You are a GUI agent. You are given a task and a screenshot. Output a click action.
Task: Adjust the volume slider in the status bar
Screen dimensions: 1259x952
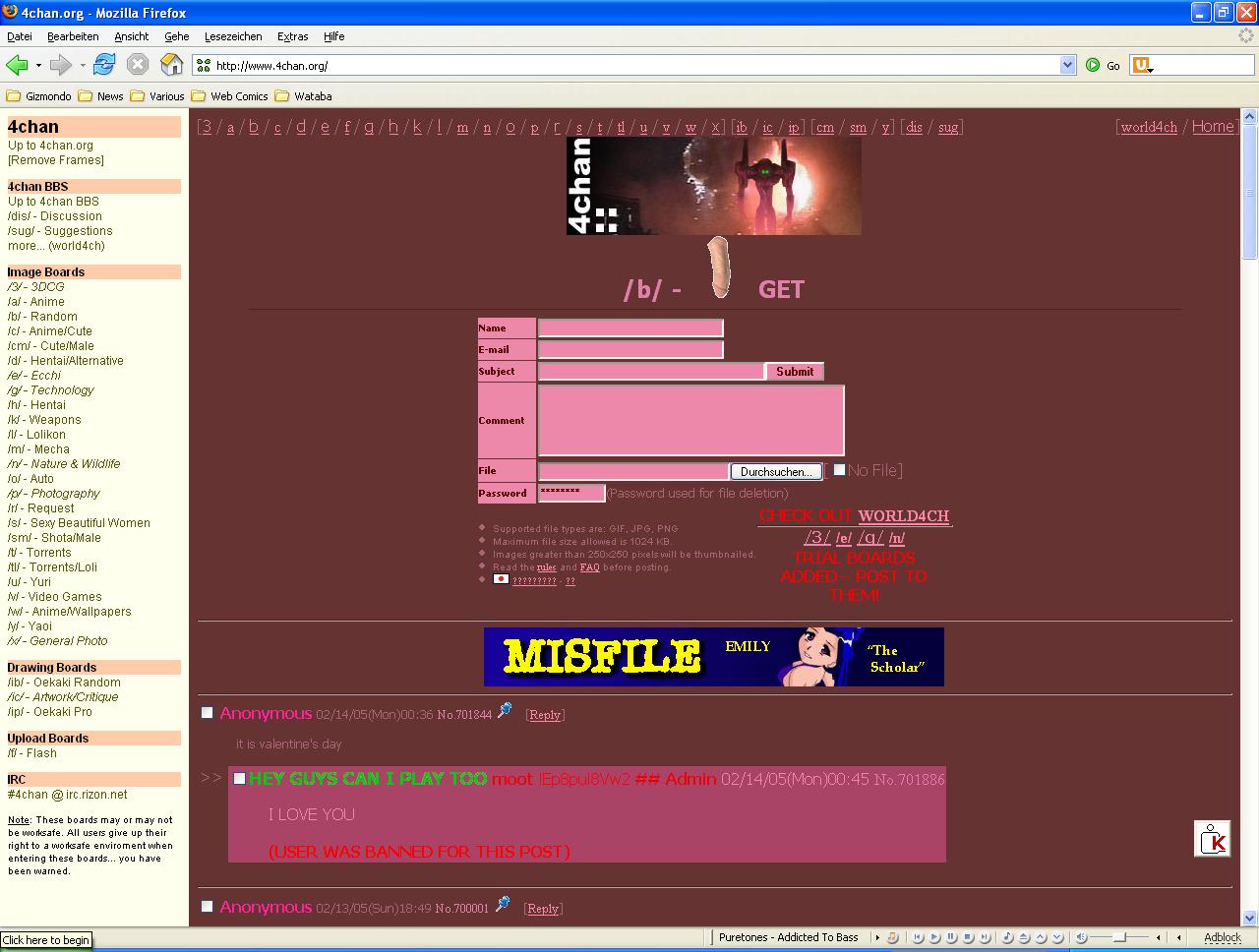1118,938
